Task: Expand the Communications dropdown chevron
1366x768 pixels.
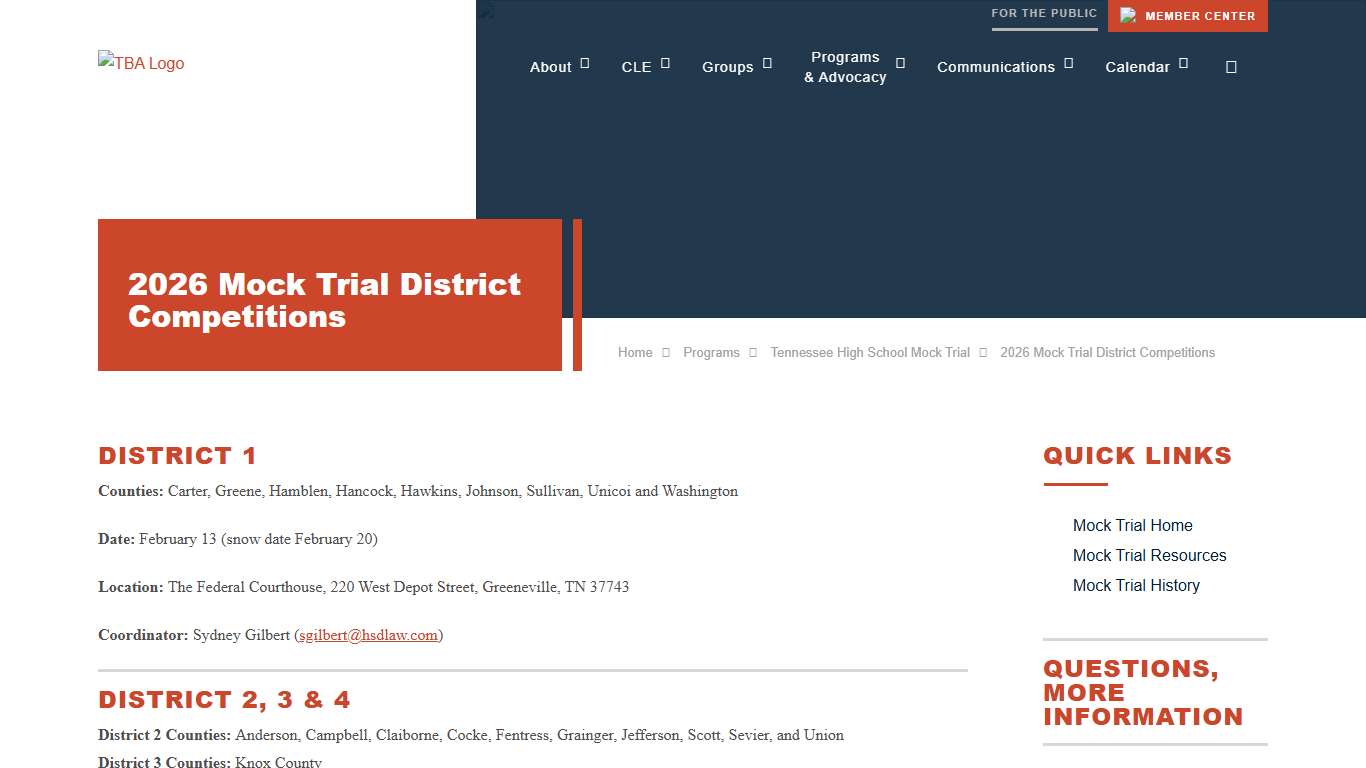Action: pyautogui.click(x=1068, y=61)
